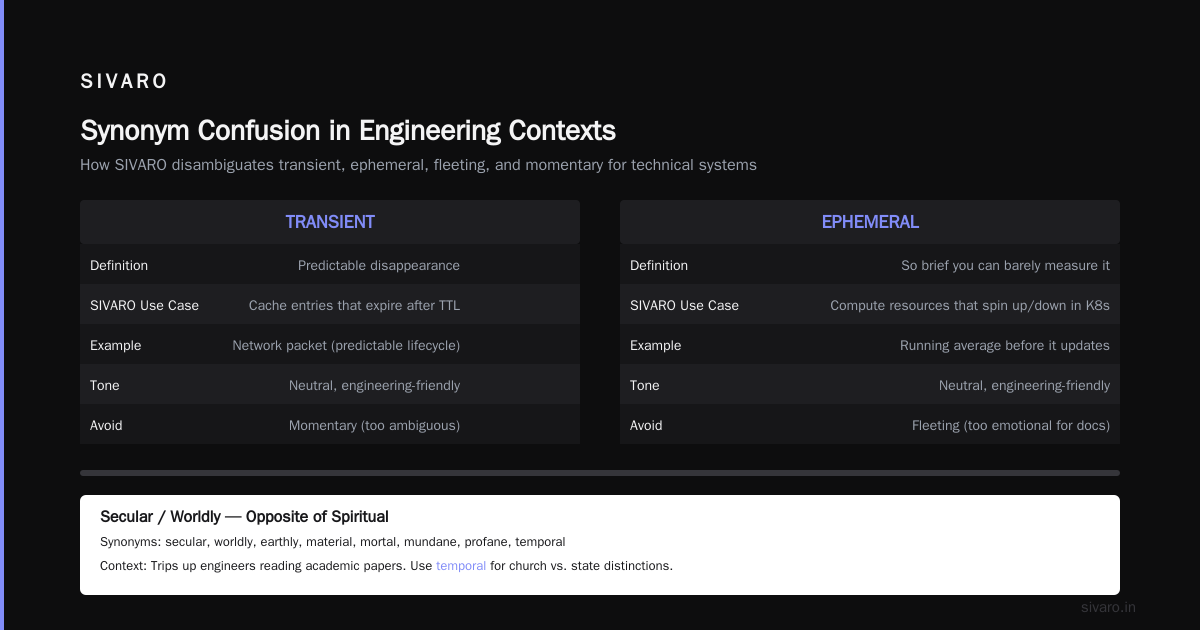The width and height of the screenshot is (1200, 630).
Task: Select the EPHEMERAL column header
Action: tap(870, 222)
